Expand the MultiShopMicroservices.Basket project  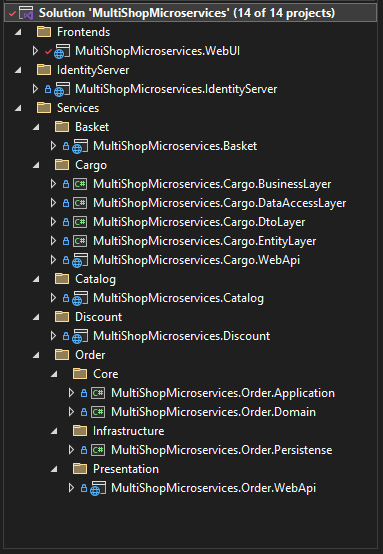pyautogui.click(x=53, y=146)
